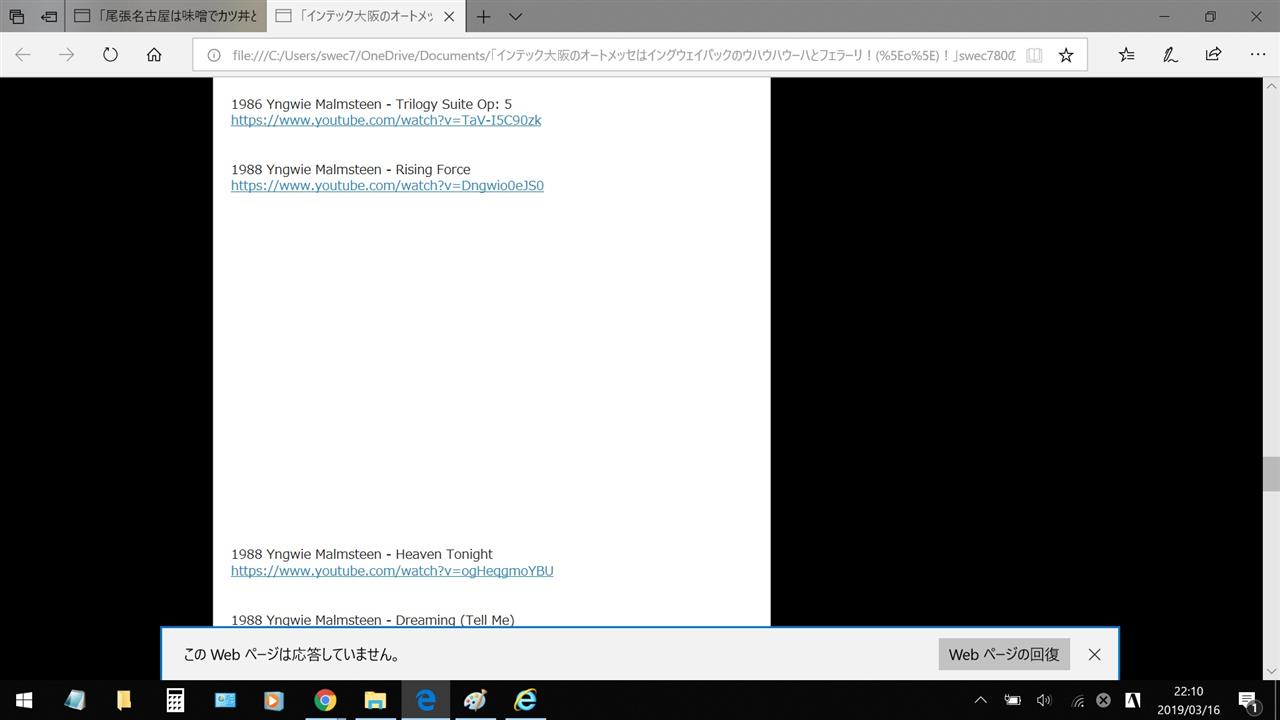Viewport: 1280px width, 720px height.
Task: Click the IME input mode indicator
Action: click(1133, 700)
